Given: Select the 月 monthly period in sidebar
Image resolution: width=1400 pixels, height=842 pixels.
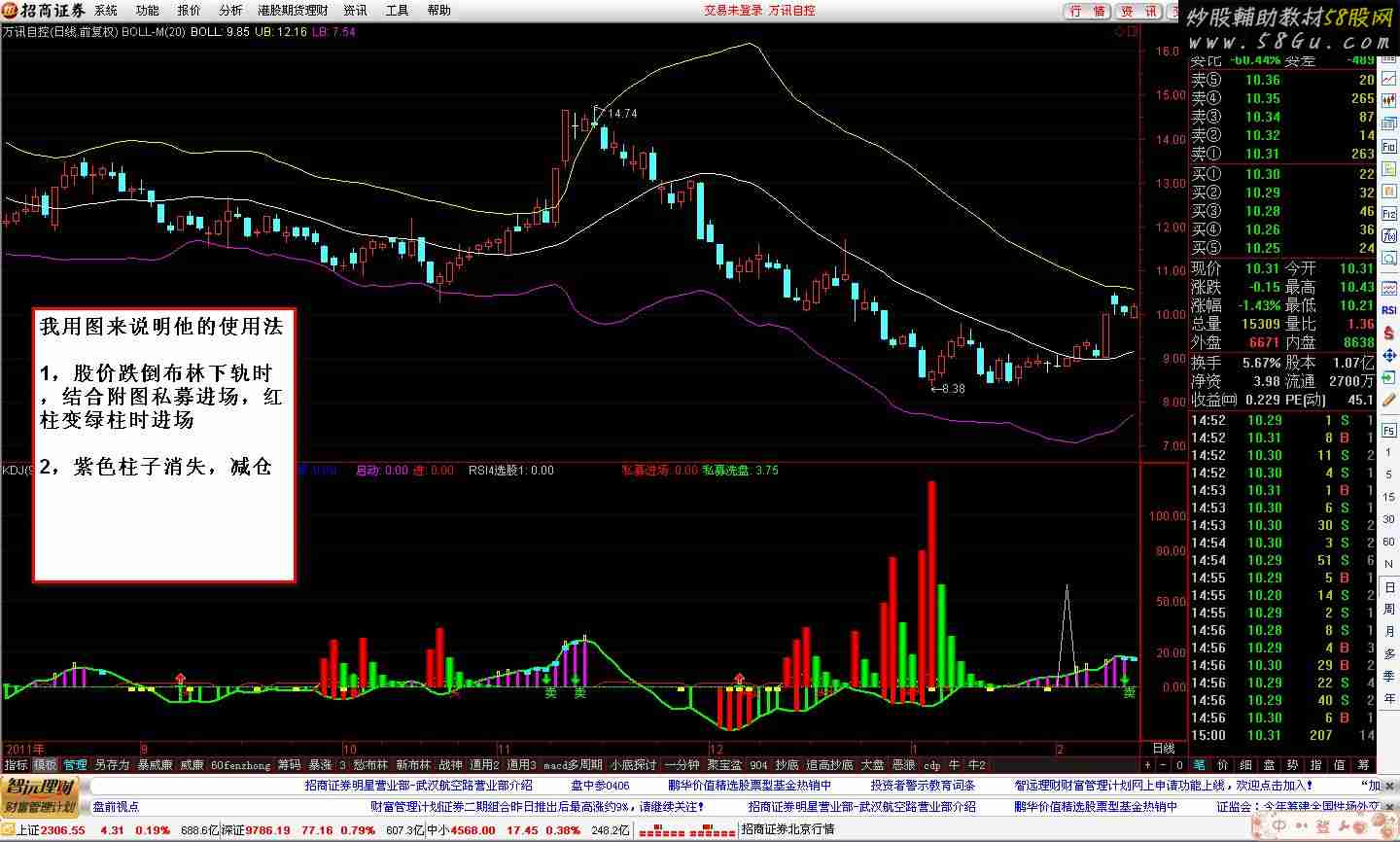Looking at the screenshot, I should (1389, 631).
